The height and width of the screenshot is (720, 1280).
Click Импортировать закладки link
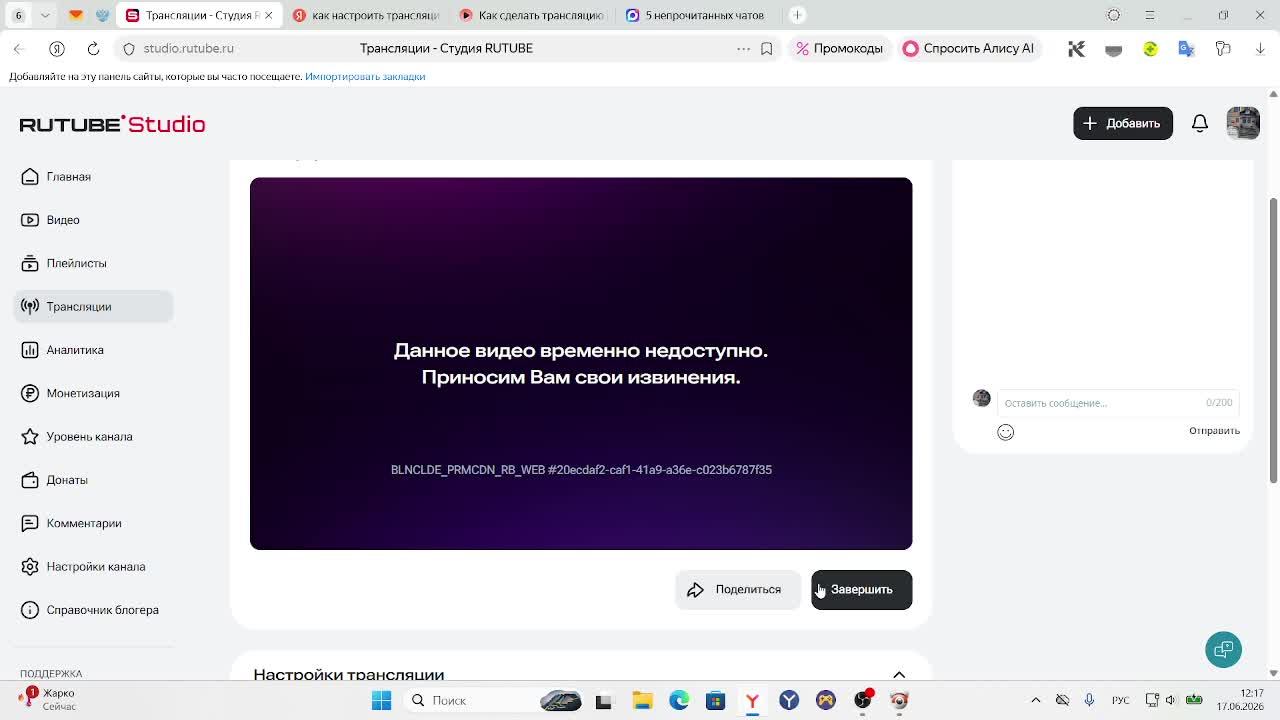[x=365, y=76]
